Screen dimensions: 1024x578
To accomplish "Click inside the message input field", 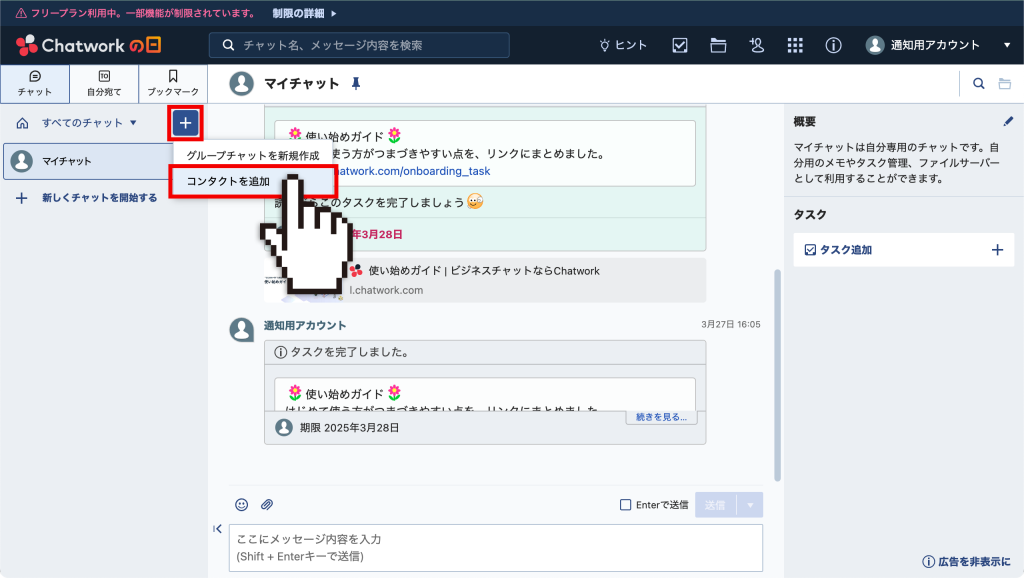I will (496, 547).
